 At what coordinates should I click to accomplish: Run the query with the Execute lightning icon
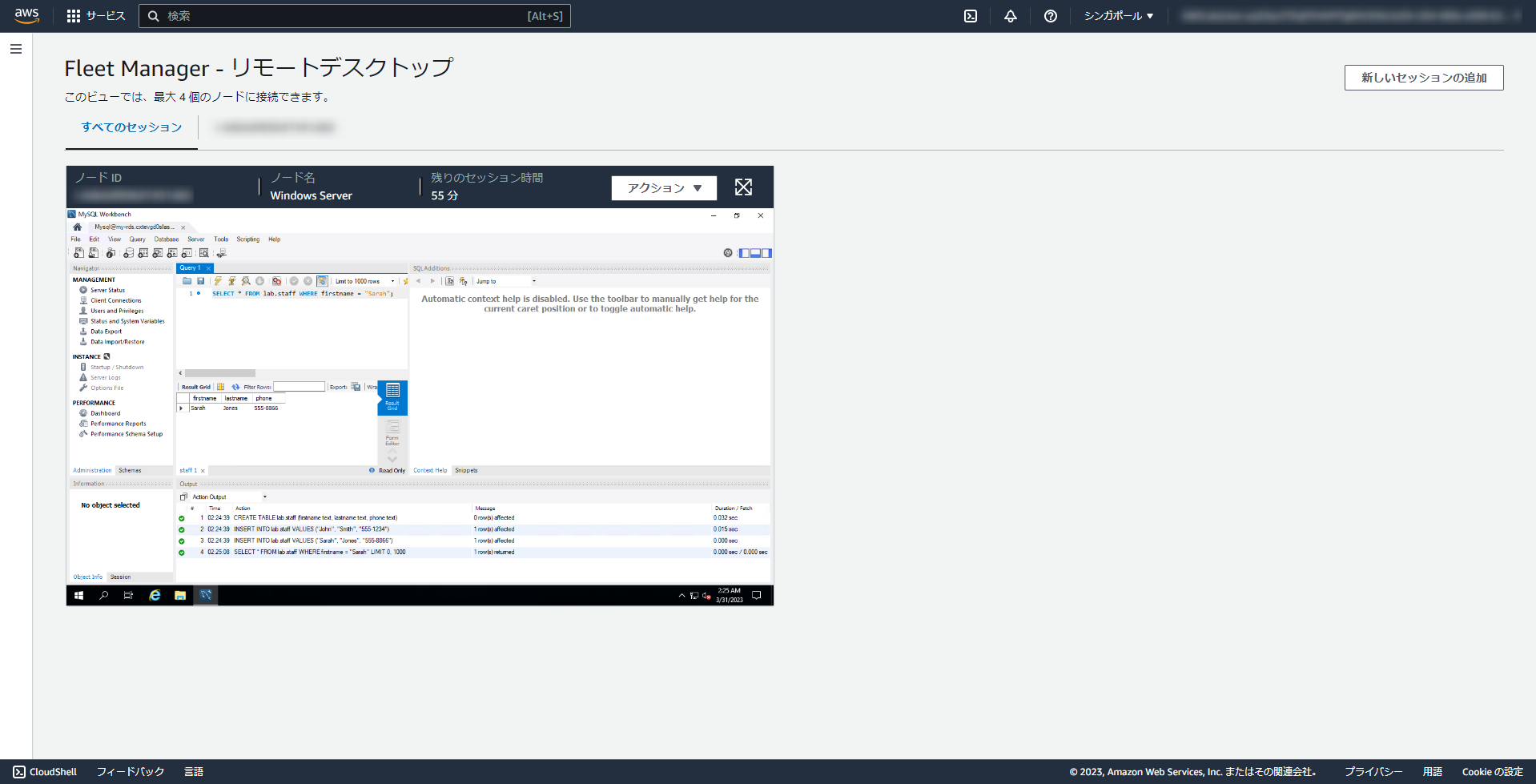point(218,281)
